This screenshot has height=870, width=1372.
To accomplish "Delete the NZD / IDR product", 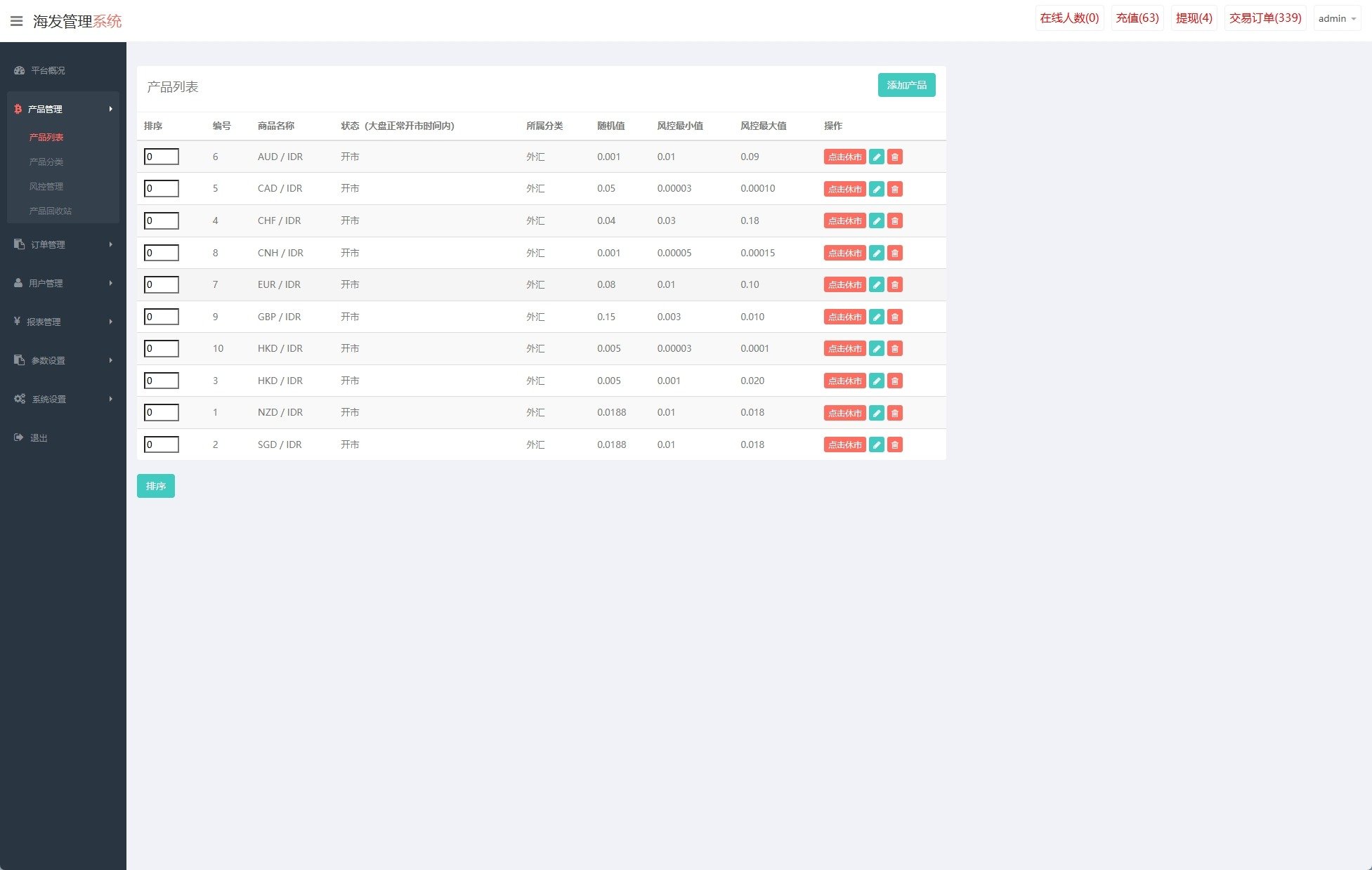I will click(x=894, y=413).
